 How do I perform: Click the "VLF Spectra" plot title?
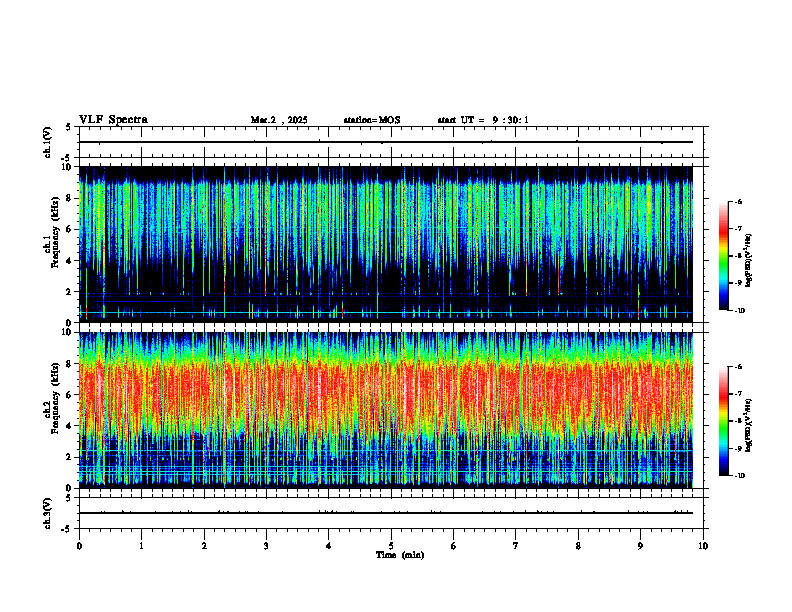pyautogui.click(x=113, y=120)
